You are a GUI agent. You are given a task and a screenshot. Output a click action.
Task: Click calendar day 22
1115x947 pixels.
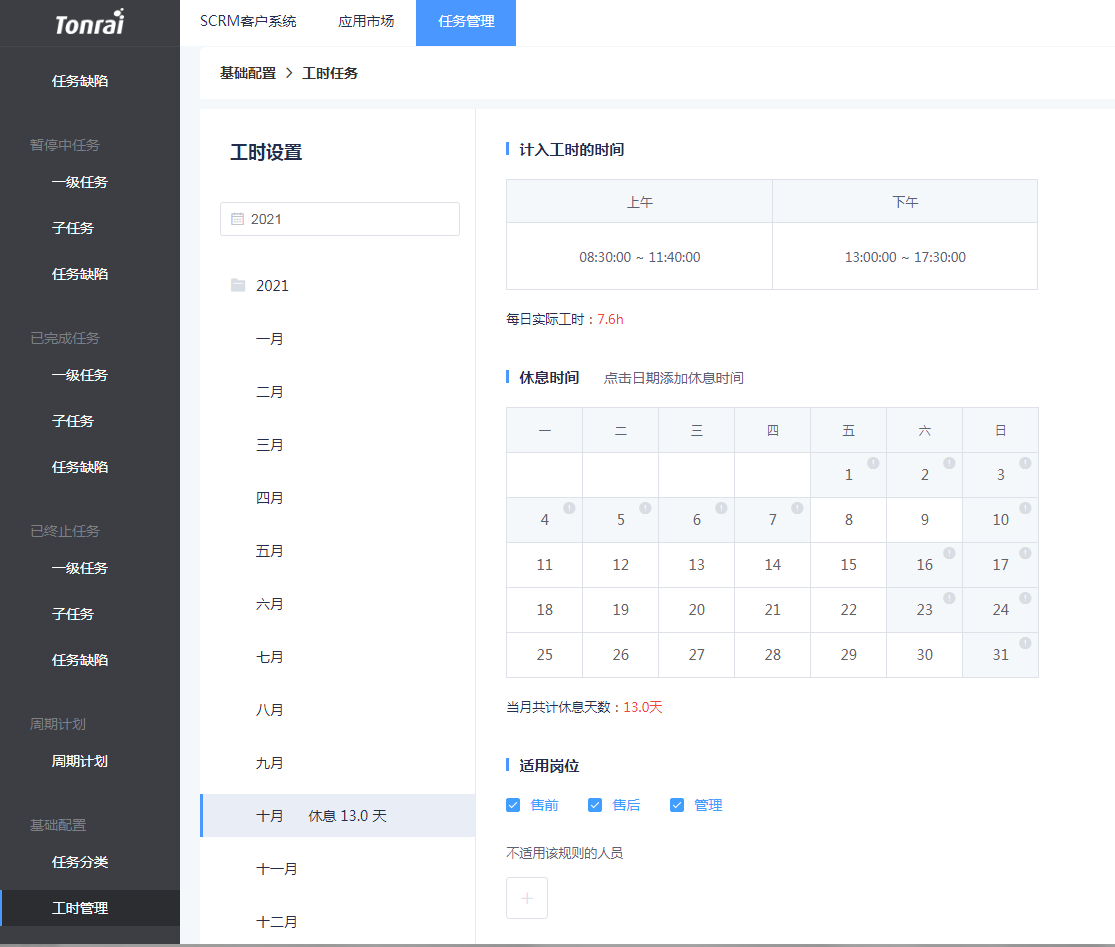[x=848, y=610]
